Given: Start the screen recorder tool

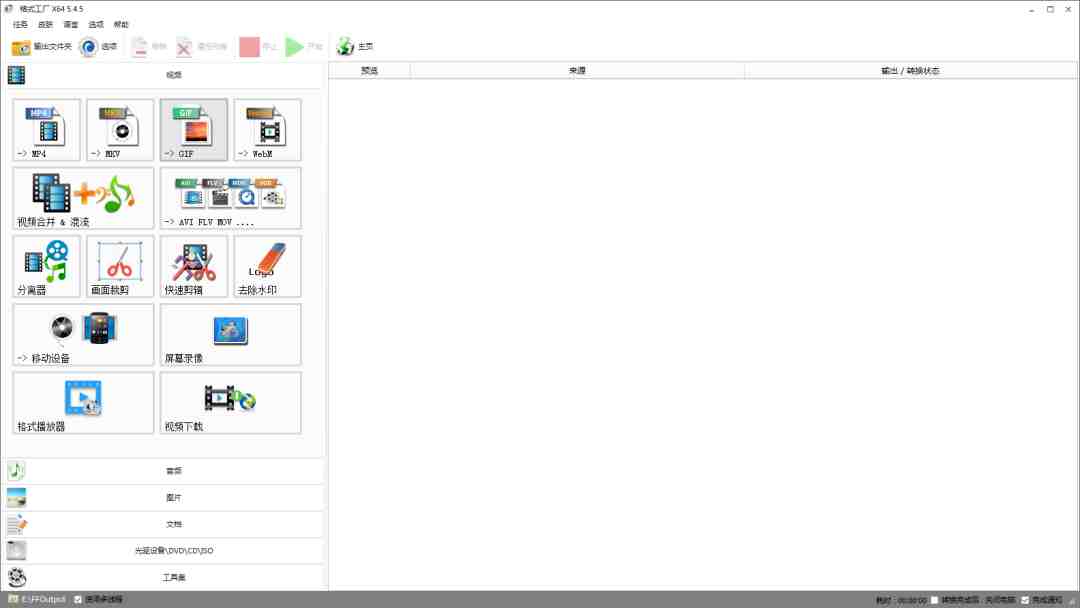Looking at the screenshot, I should [x=230, y=334].
